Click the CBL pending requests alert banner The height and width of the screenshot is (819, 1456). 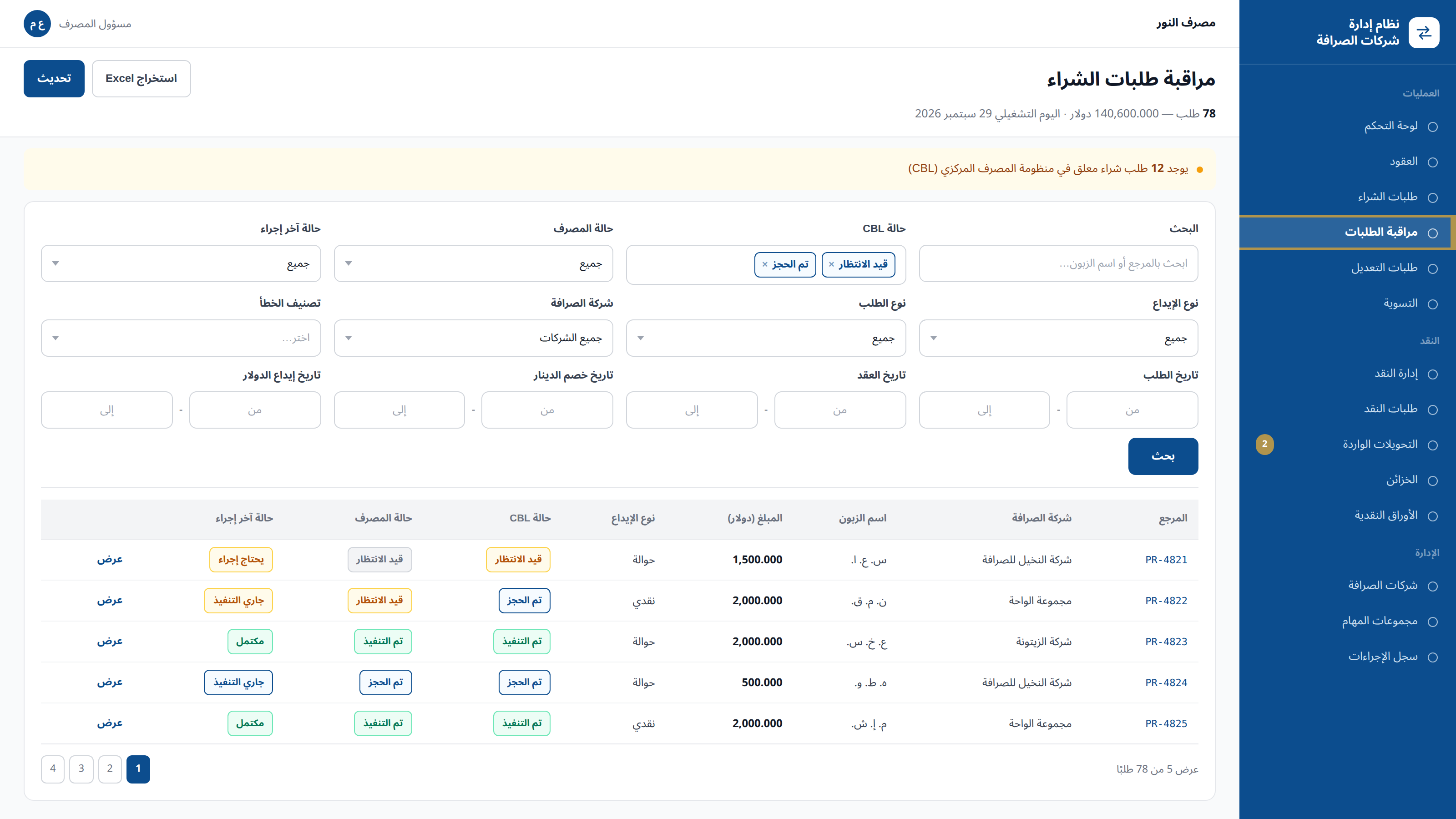(x=619, y=169)
